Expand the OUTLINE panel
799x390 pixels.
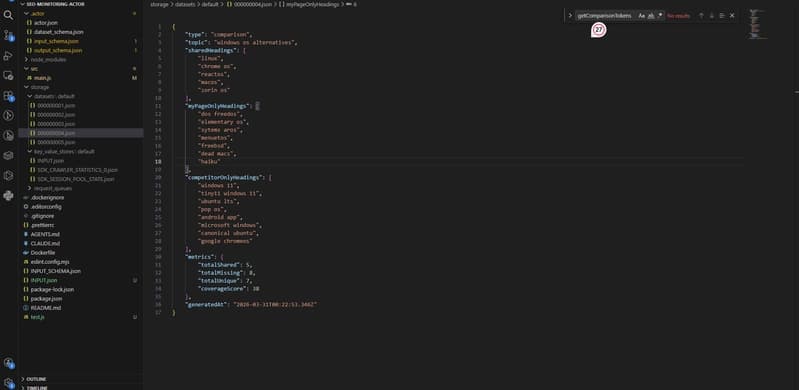tap(36, 379)
